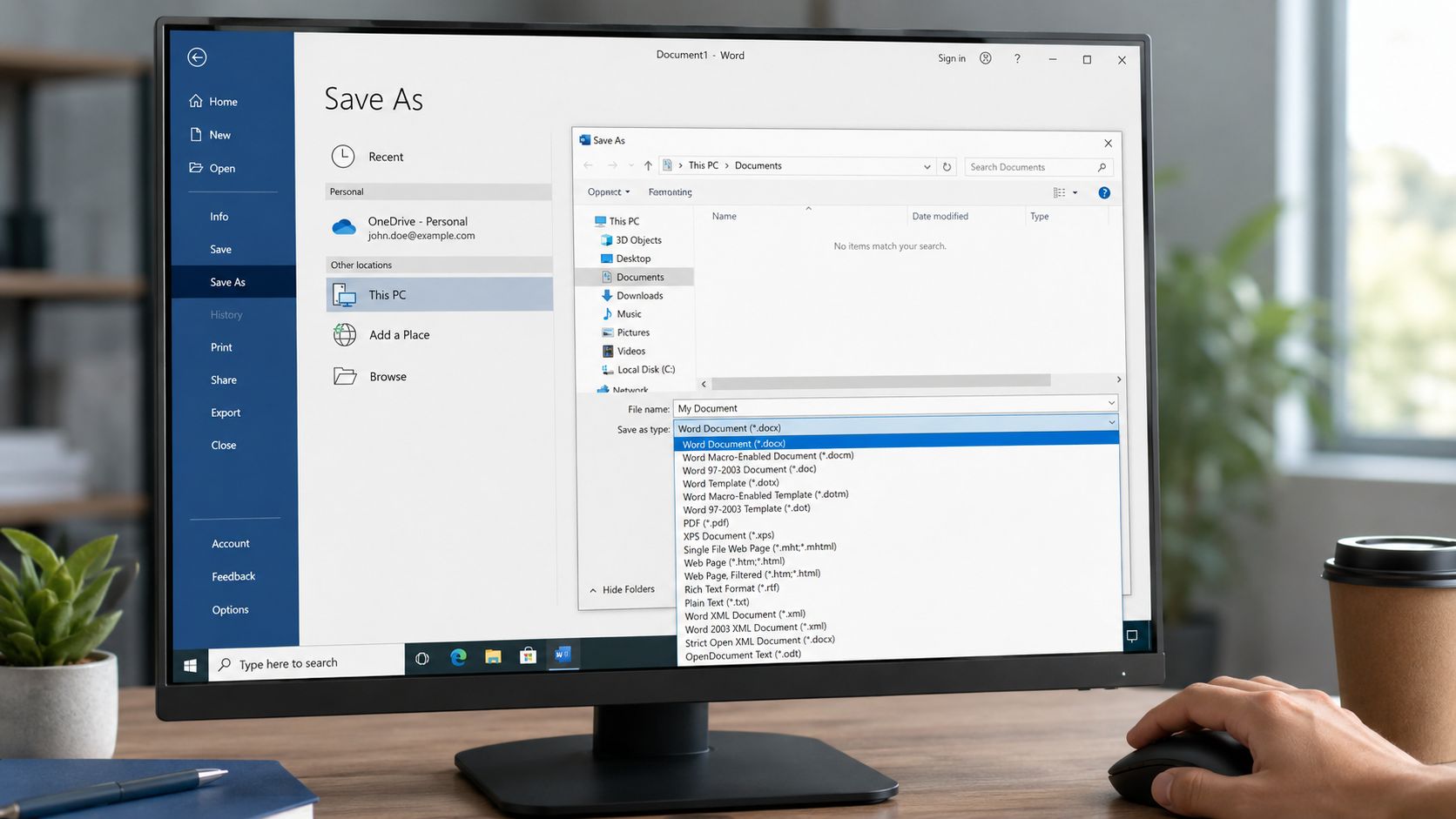Select Music in navigation tree
Viewport: 1456px width, 819px height.
coord(622,314)
